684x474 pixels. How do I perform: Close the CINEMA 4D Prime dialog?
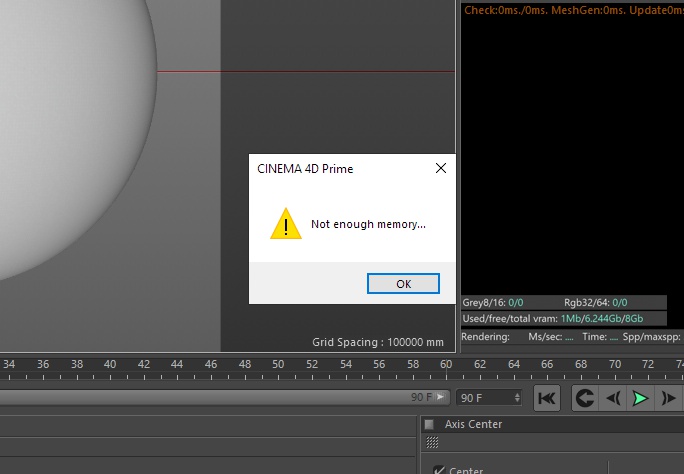point(441,168)
